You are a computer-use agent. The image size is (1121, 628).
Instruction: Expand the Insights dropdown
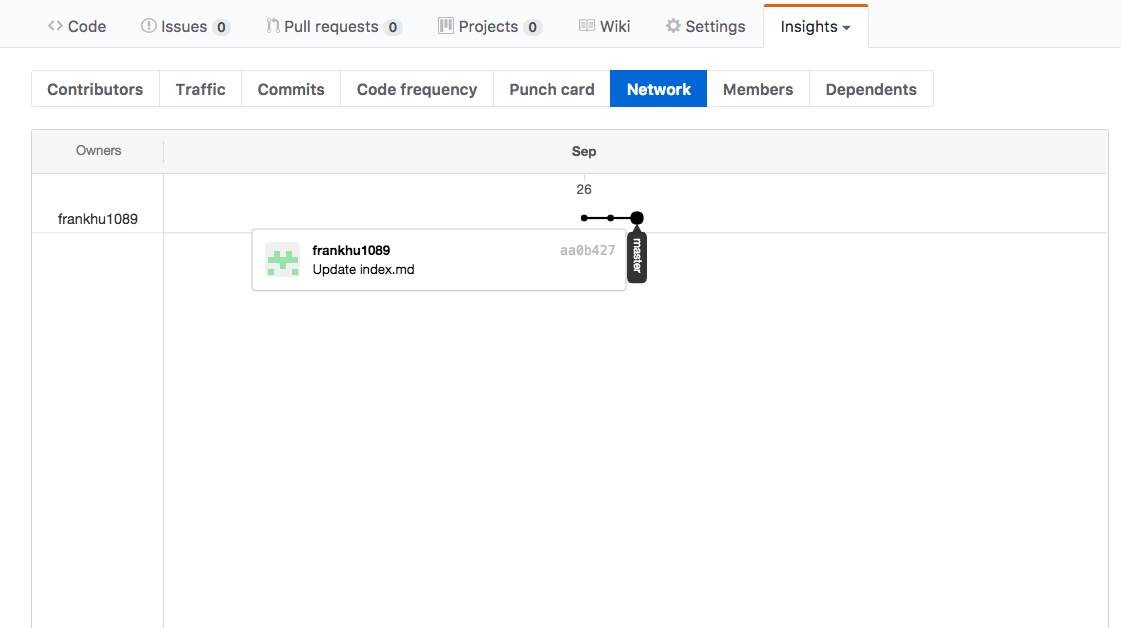[x=816, y=26]
